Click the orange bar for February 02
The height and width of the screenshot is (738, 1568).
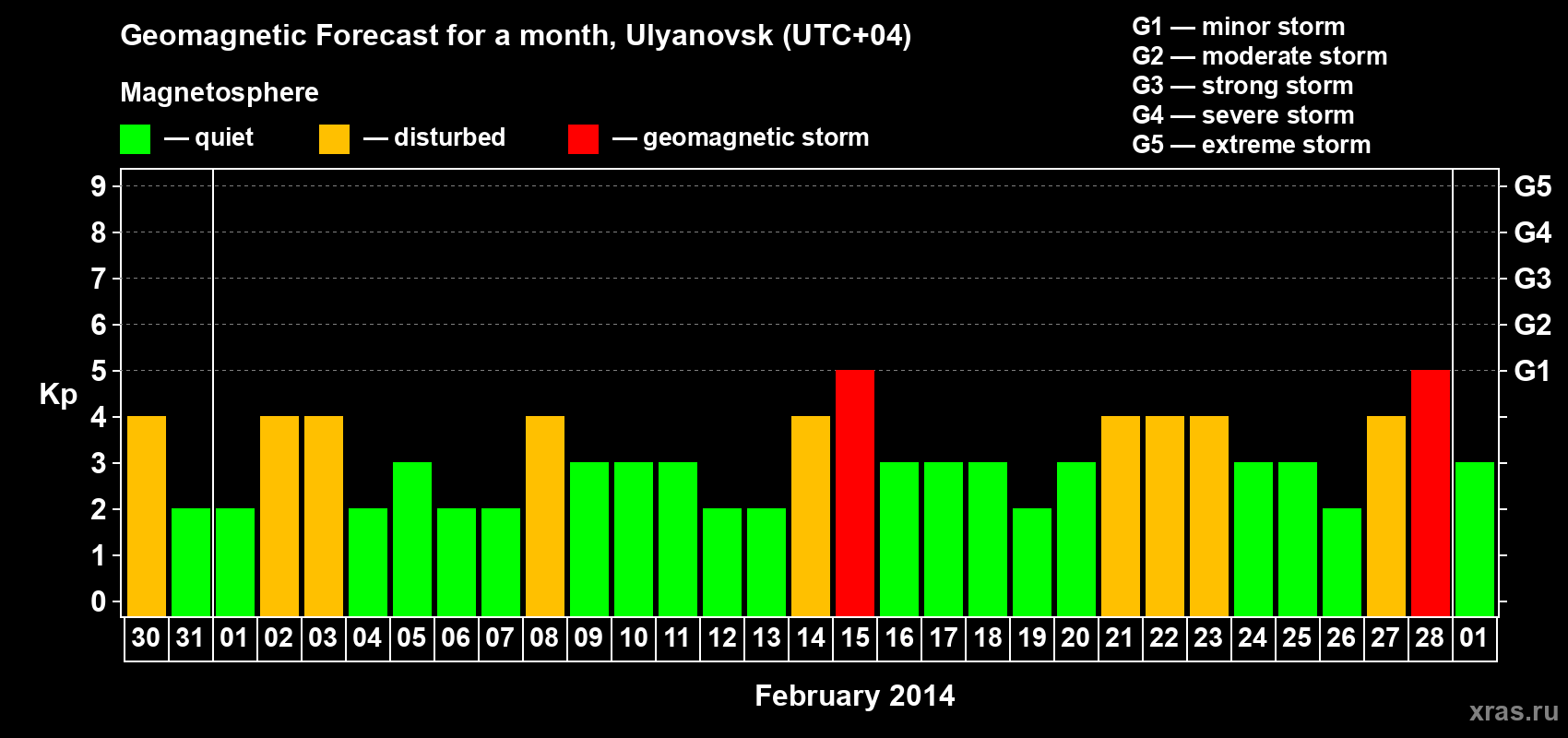[x=279, y=517]
